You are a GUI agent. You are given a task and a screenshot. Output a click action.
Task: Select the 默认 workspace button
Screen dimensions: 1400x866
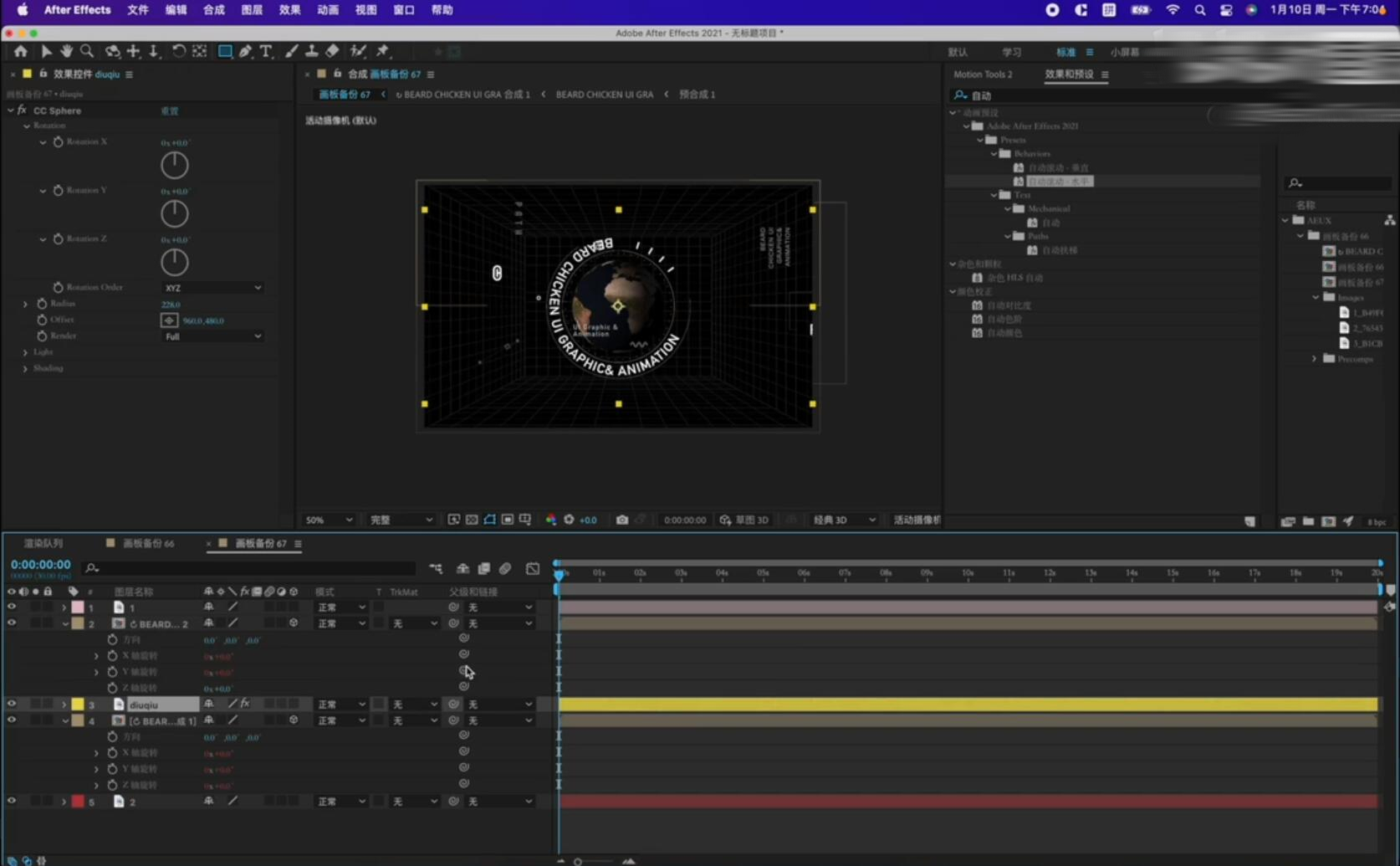(x=958, y=52)
